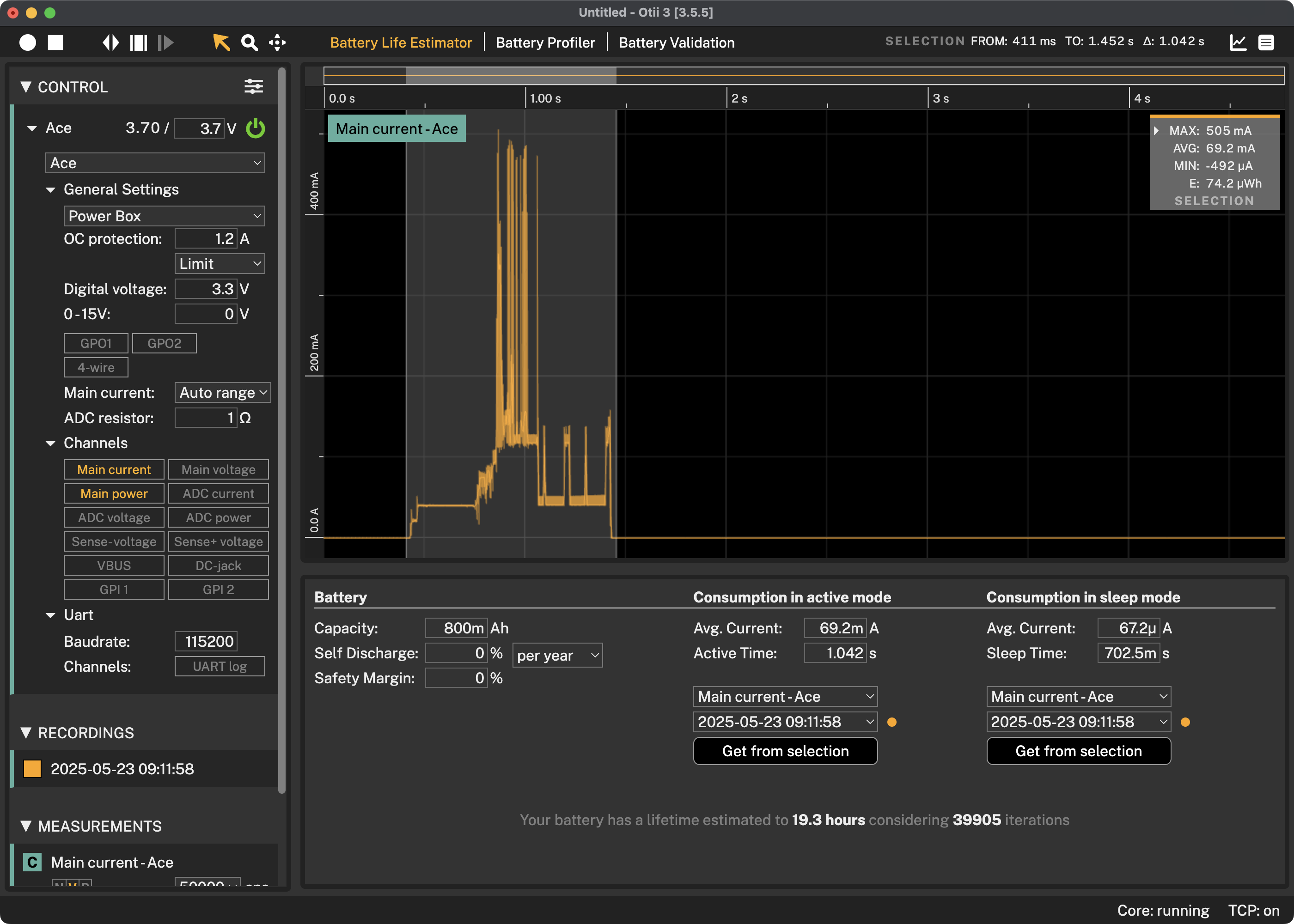Screen dimensions: 1294x924
Task: Click the step forward icon
Action: tap(165, 43)
